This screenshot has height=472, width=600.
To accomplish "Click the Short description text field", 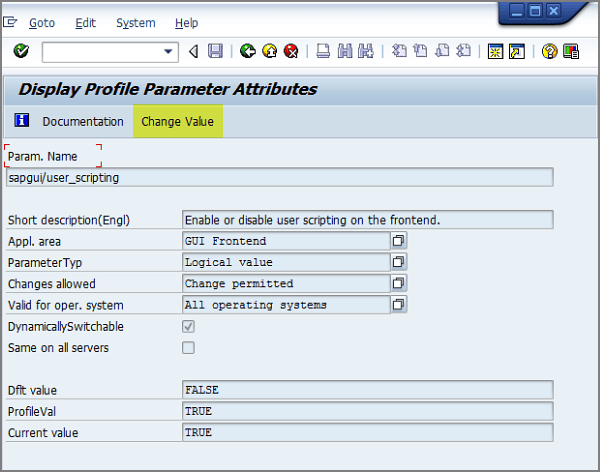I will pos(368,220).
